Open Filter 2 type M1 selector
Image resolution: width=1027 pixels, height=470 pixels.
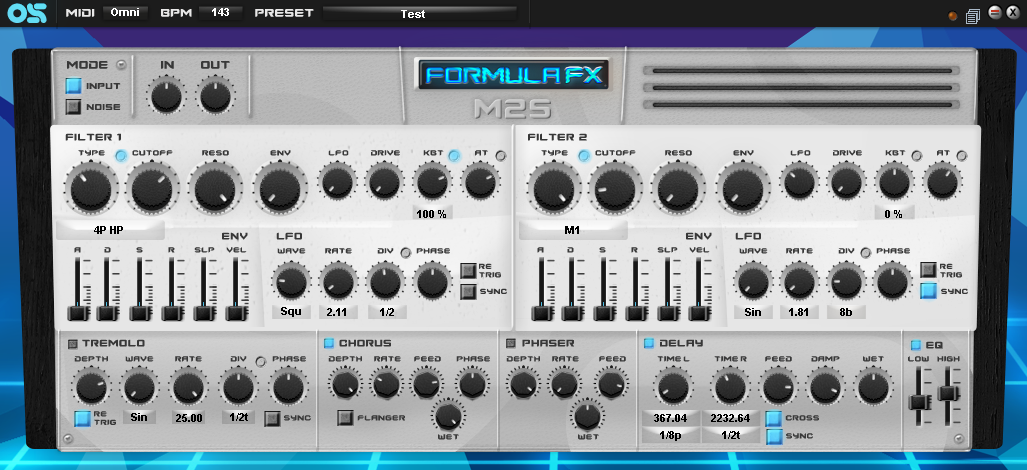click(x=572, y=230)
